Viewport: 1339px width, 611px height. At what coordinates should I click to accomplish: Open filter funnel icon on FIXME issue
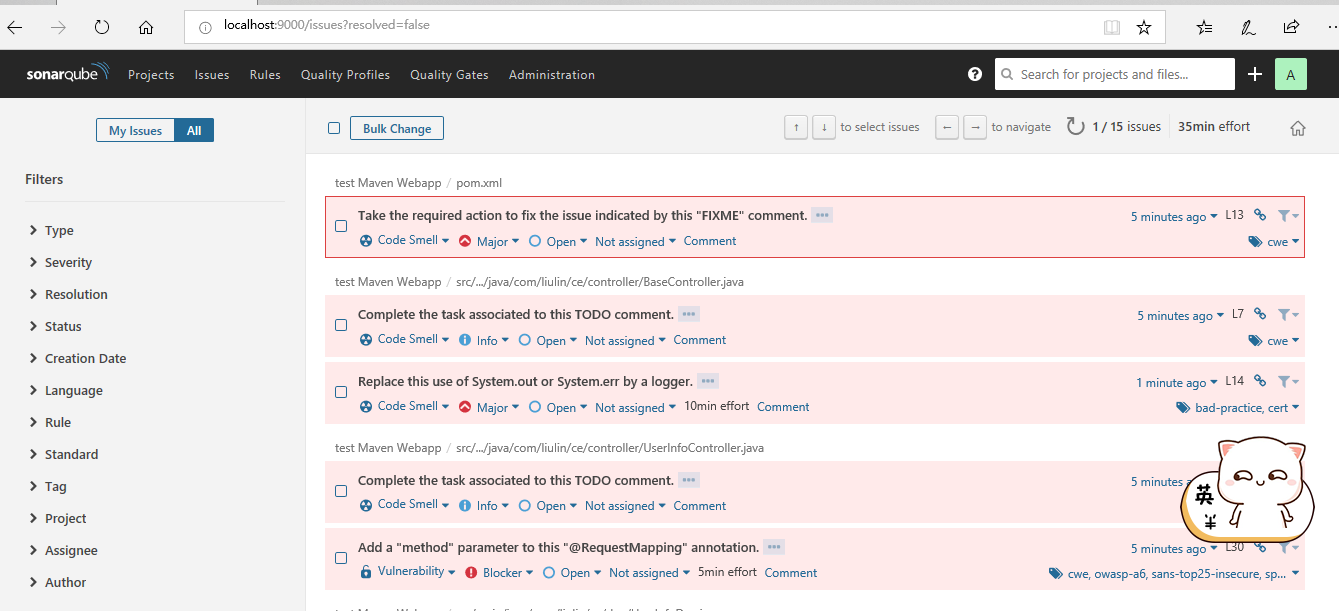coord(1288,215)
